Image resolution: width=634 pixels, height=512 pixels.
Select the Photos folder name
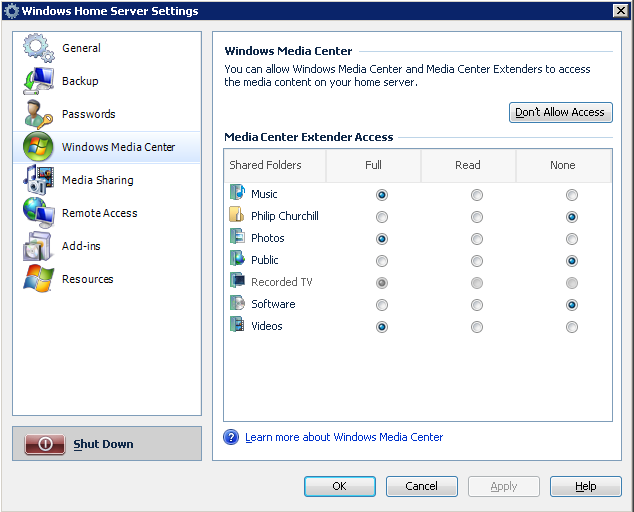click(268, 238)
